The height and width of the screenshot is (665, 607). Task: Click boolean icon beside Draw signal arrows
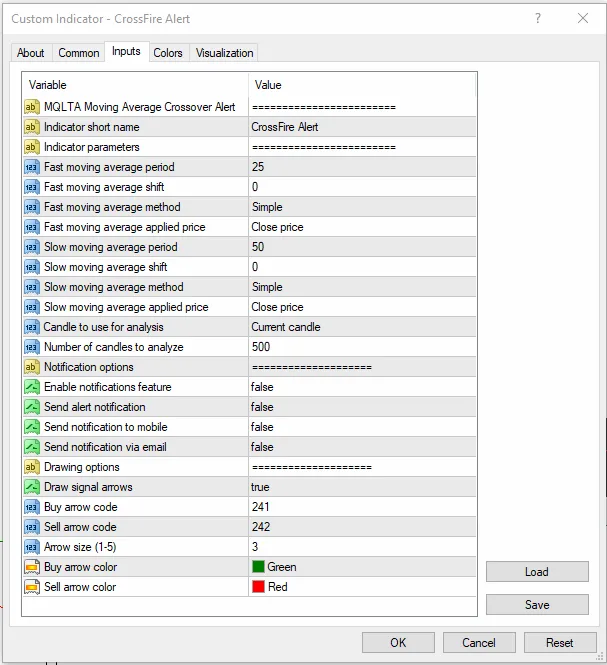(x=31, y=487)
